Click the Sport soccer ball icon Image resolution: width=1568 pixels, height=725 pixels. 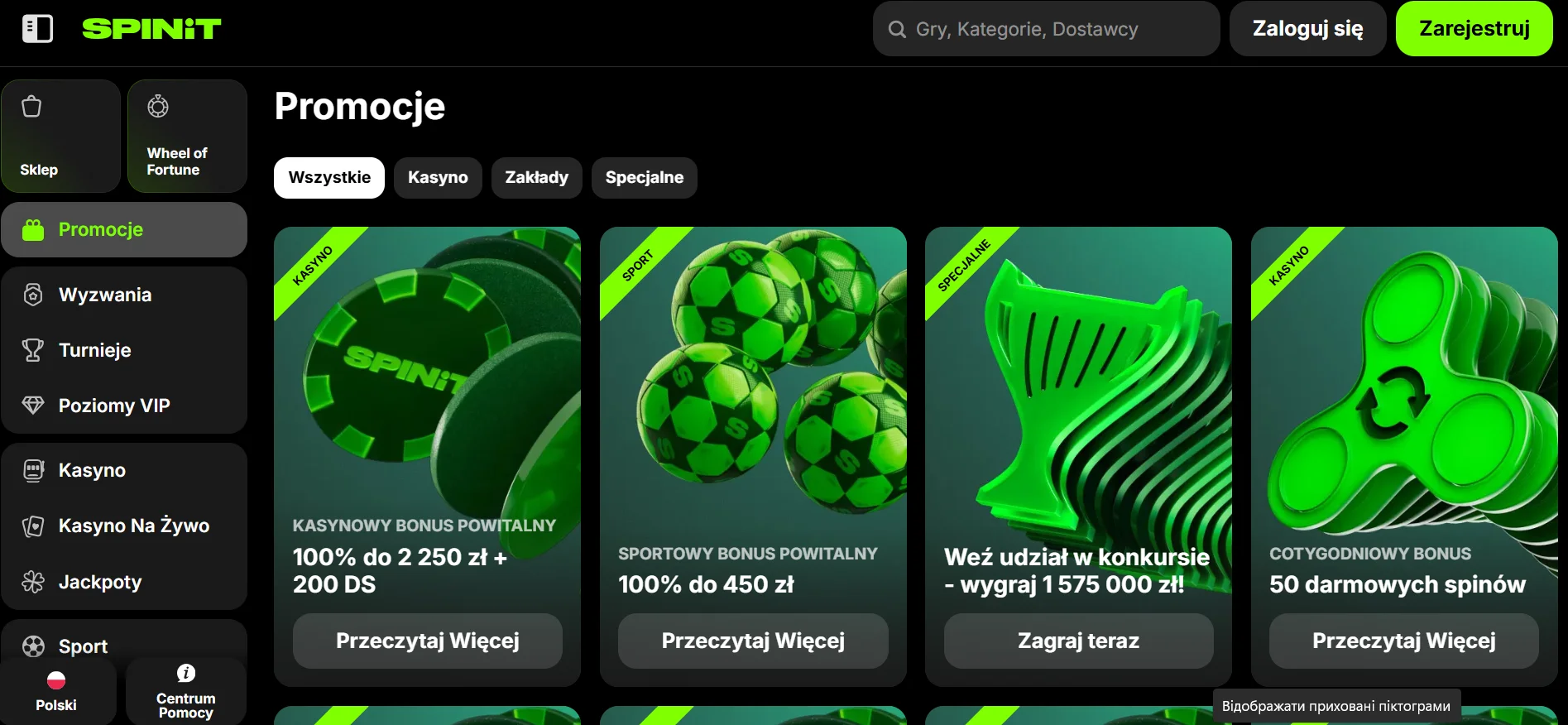33,646
